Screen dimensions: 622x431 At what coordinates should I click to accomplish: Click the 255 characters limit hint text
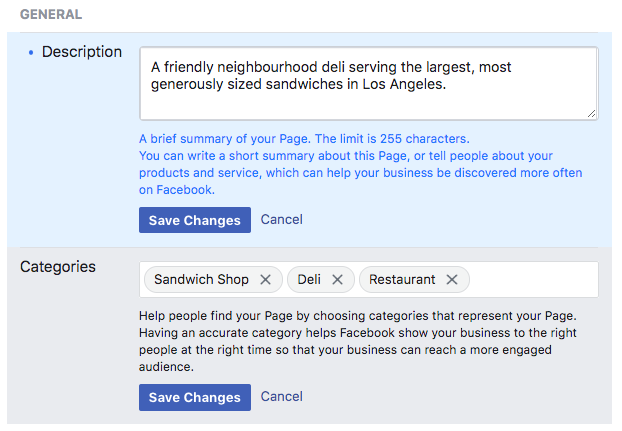point(304,139)
